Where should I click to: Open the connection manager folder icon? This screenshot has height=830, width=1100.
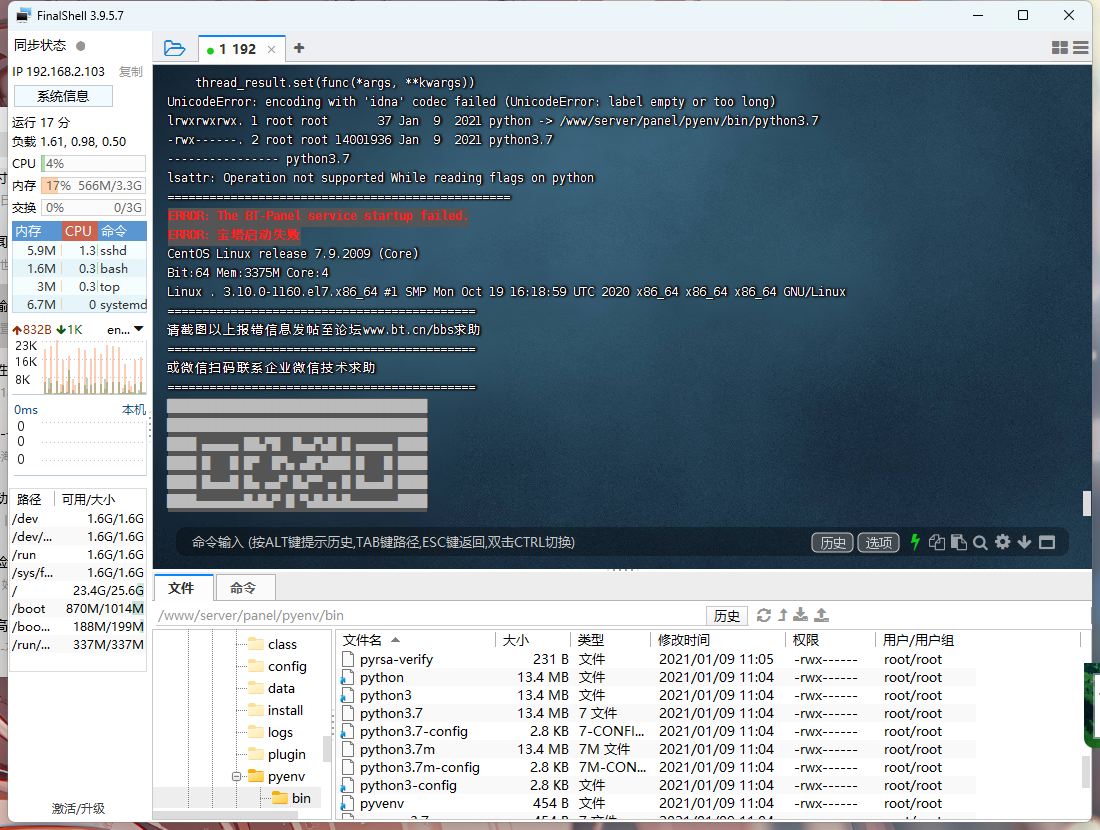(174, 48)
